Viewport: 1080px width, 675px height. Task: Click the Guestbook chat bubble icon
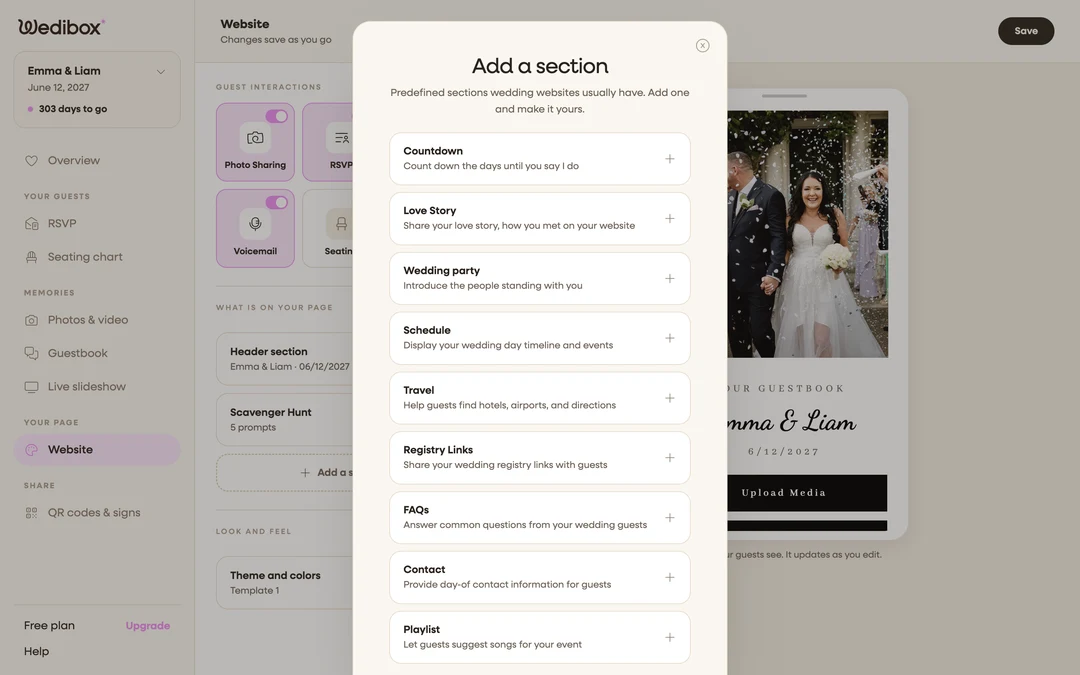click(x=32, y=353)
